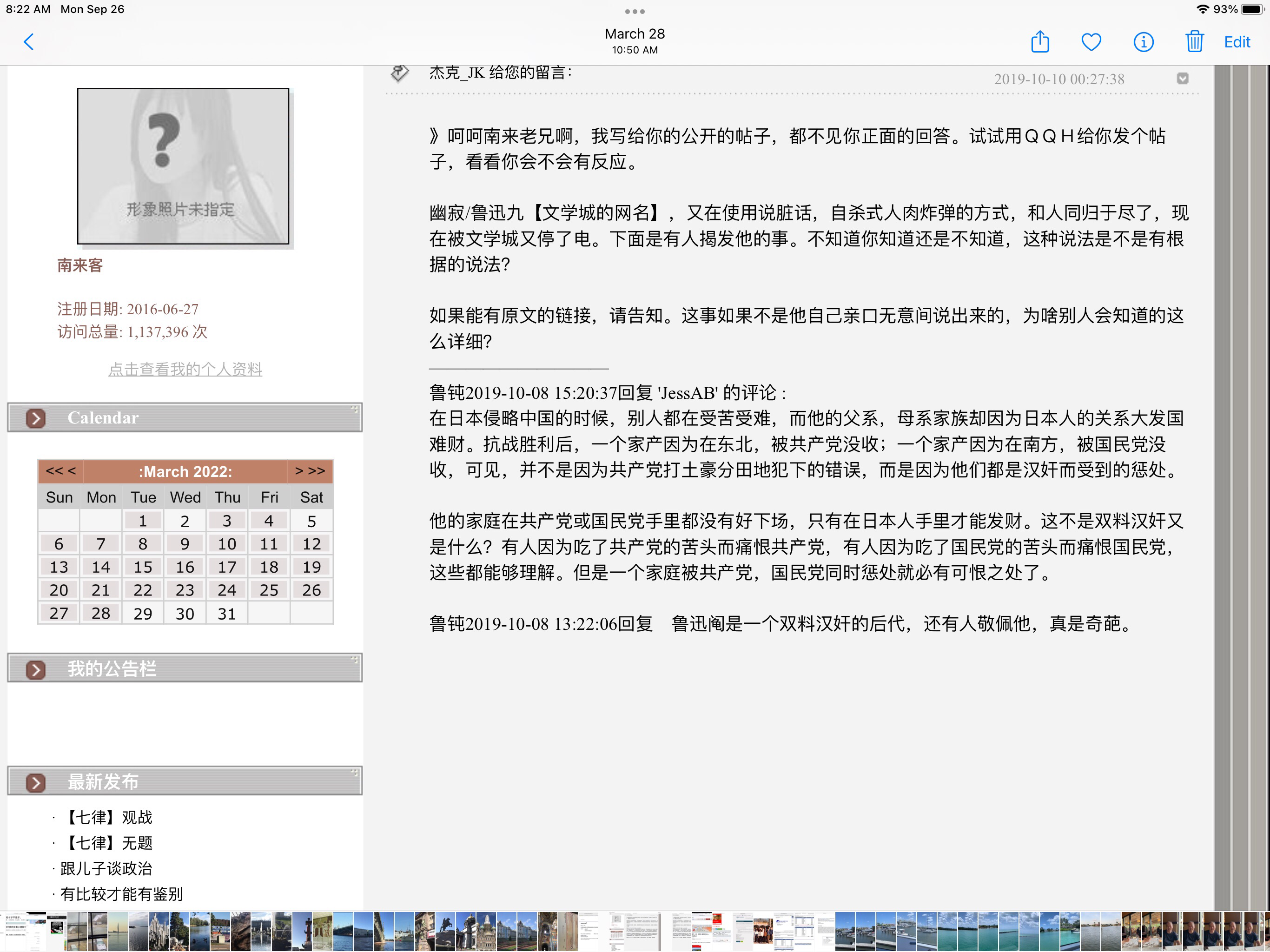Expand the Calendar section arrow
The image size is (1270, 952).
pyautogui.click(x=36, y=418)
